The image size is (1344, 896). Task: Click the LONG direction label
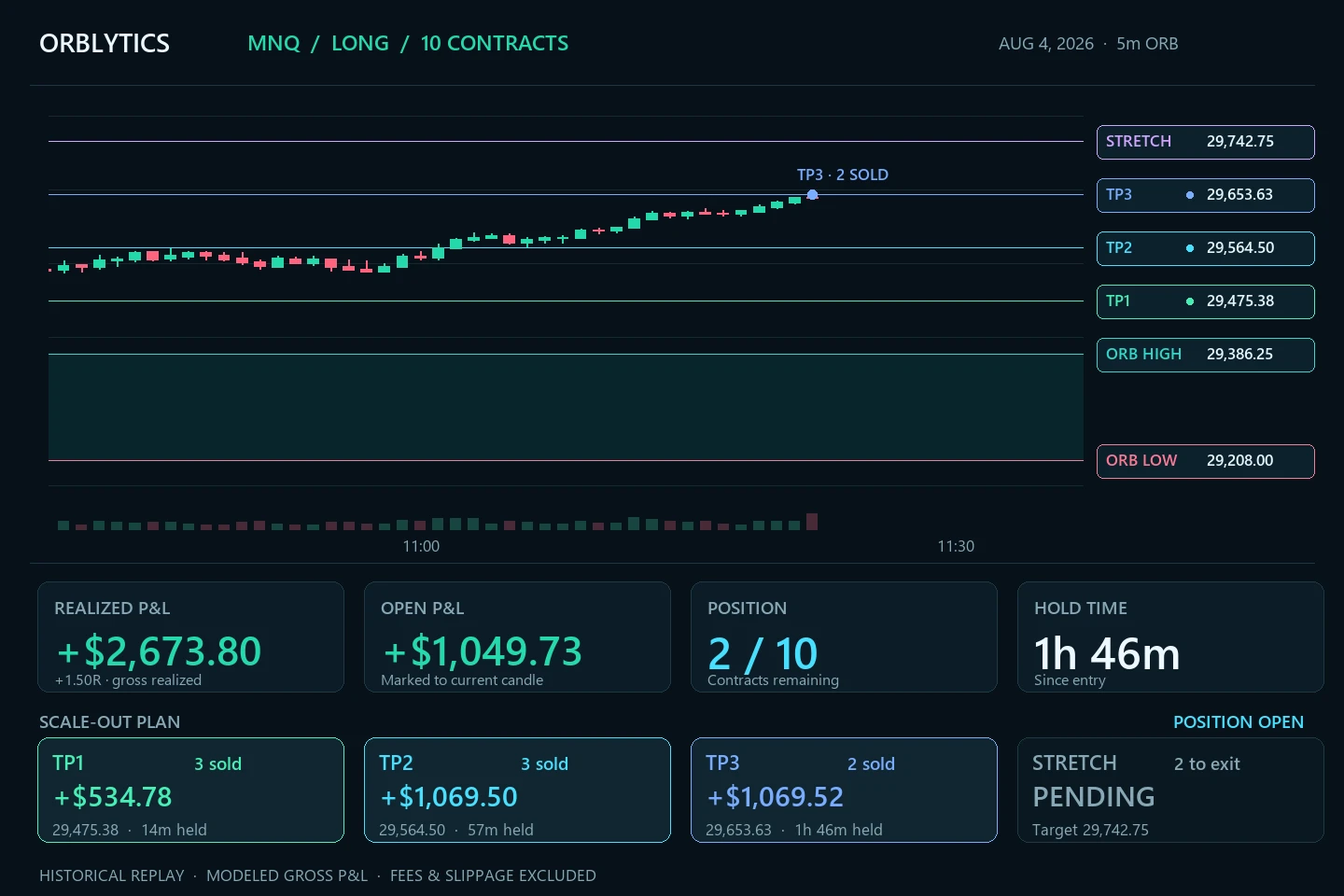[360, 44]
